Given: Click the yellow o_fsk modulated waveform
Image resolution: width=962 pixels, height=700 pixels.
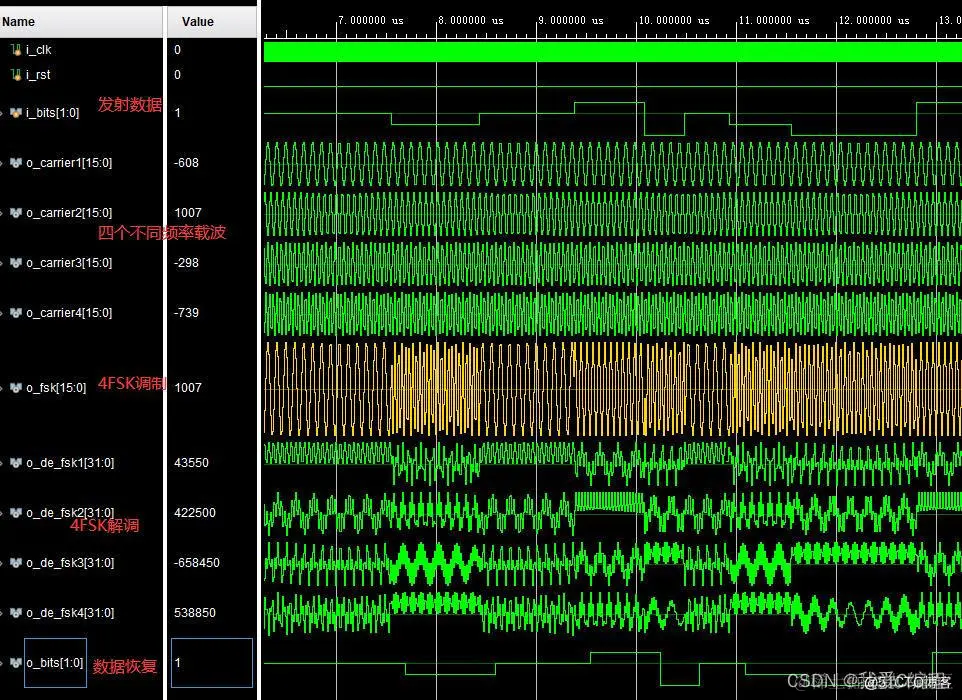Looking at the screenshot, I should pos(613,388).
